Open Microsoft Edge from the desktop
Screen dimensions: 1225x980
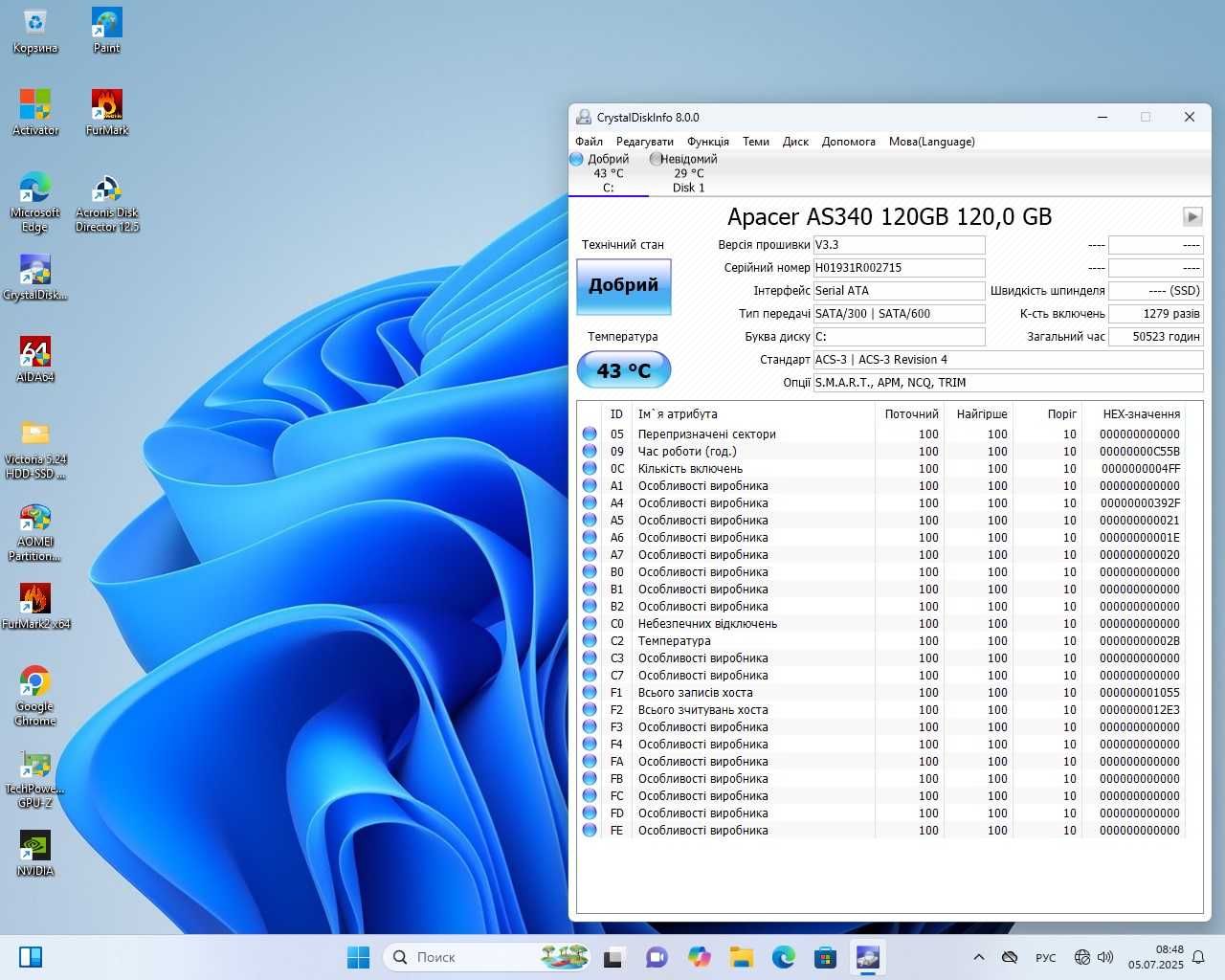click(35, 202)
